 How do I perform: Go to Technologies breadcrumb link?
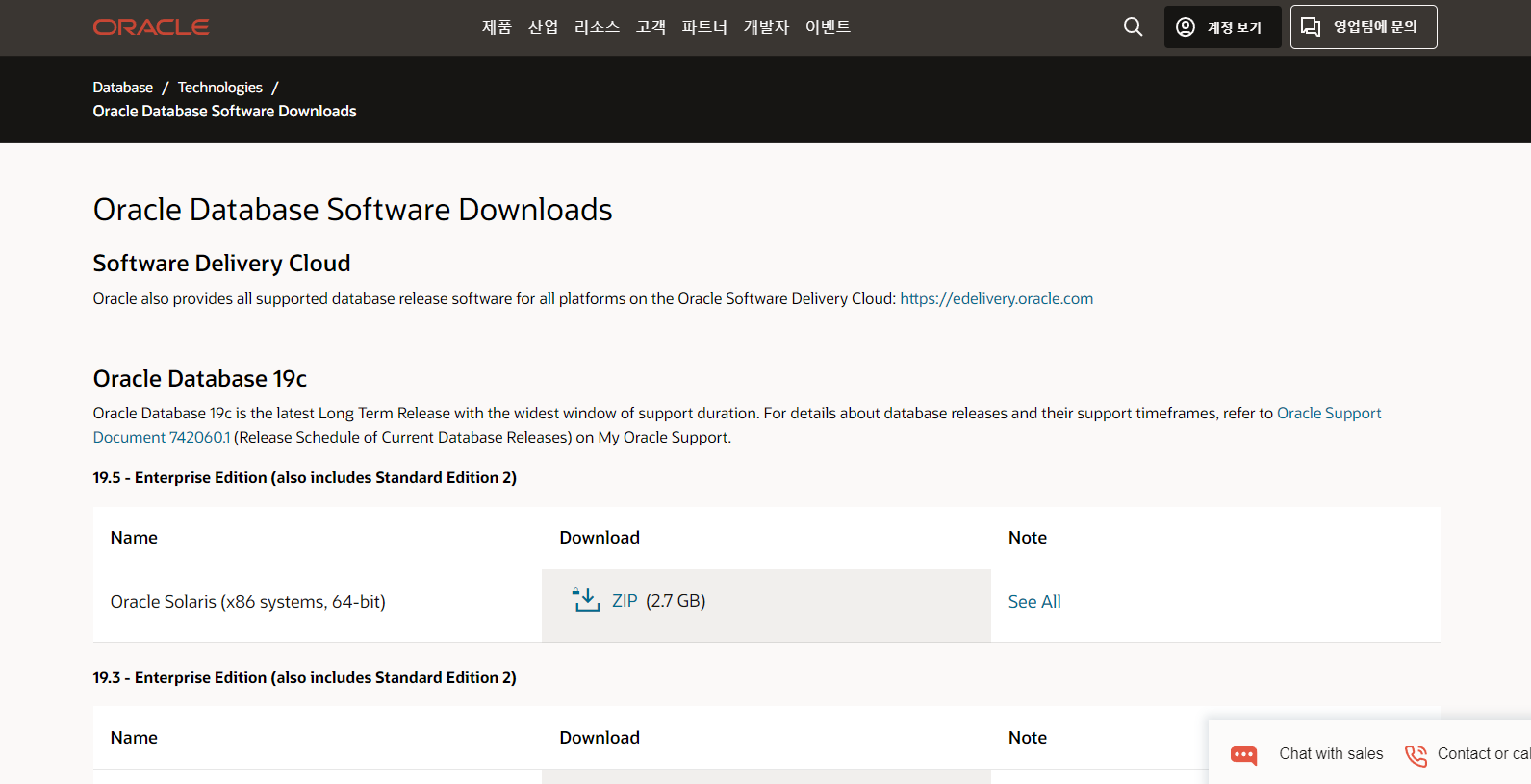coord(219,88)
